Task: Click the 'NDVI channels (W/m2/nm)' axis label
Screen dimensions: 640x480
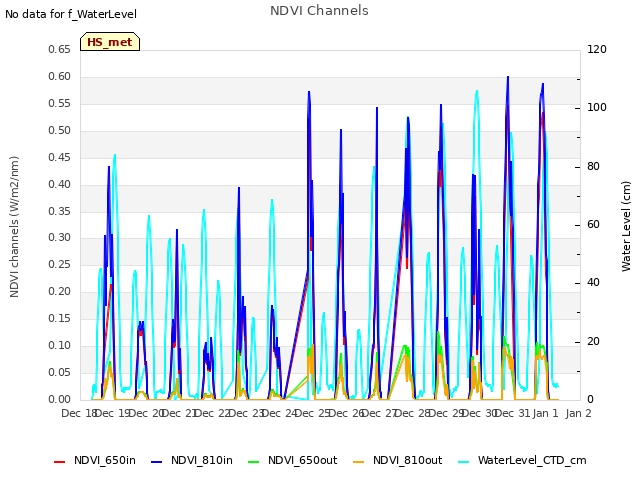Action: (14, 227)
